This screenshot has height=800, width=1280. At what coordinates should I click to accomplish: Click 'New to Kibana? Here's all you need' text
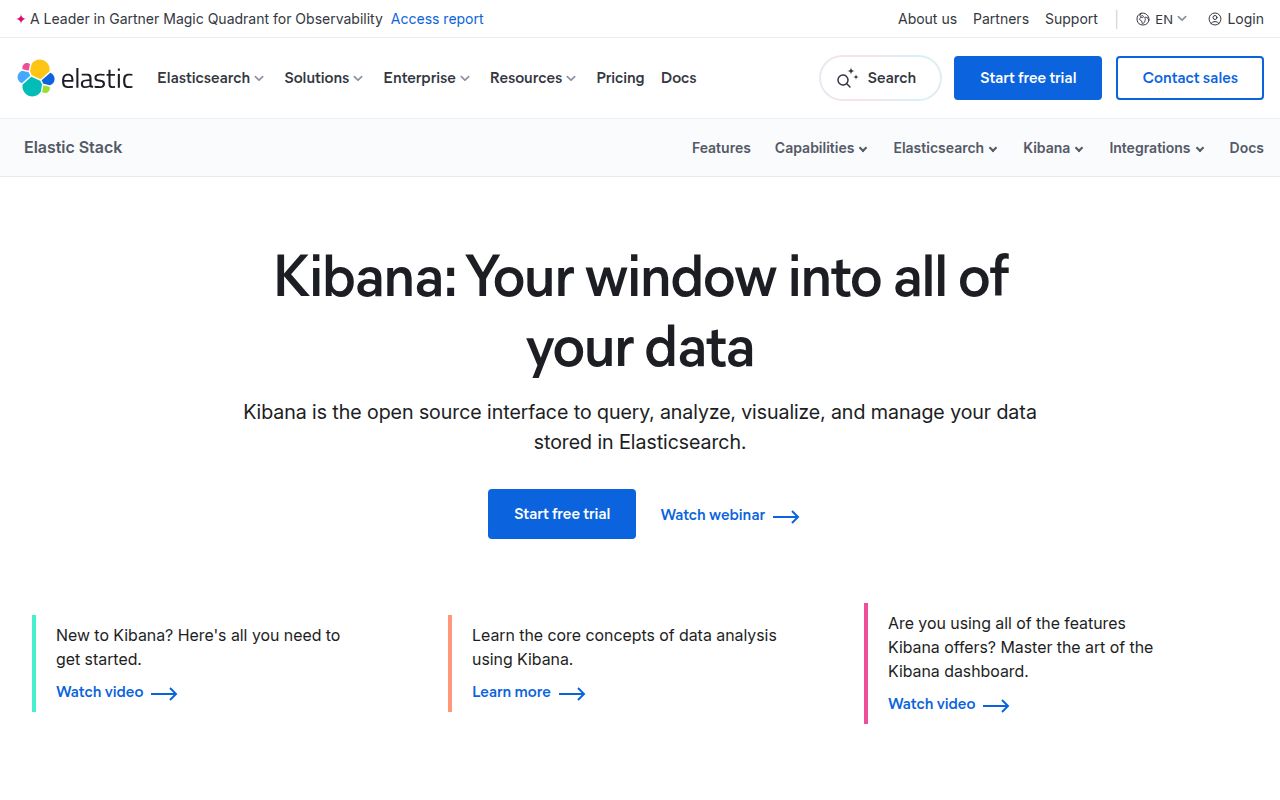coord(198,647)
